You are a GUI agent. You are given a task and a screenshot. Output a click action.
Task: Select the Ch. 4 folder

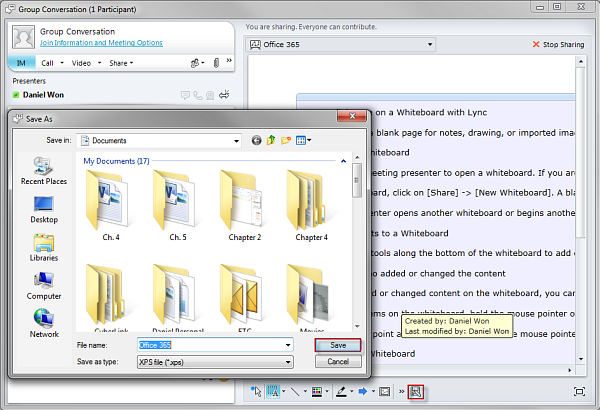pyautogui.click(x=111, y=205)
